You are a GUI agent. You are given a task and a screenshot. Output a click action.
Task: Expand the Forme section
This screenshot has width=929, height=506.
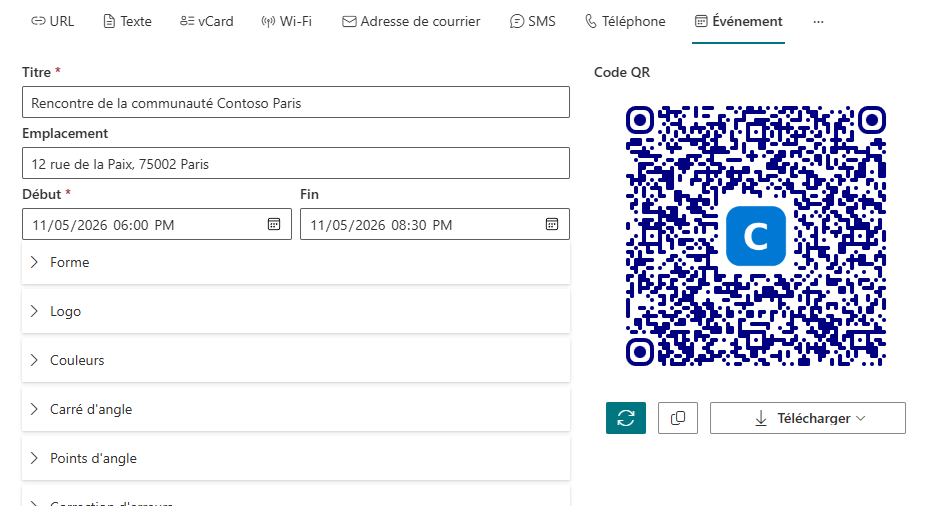pyautogui.click(x=296, y=262)
